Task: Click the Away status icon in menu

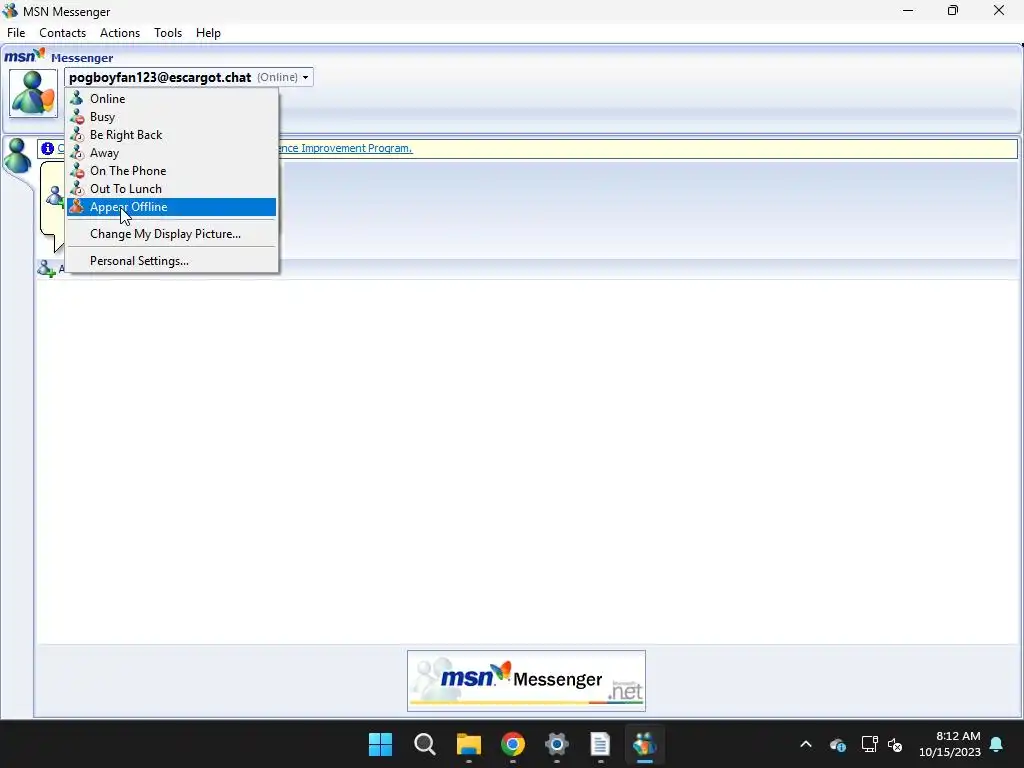Action: tap(77, 153)
